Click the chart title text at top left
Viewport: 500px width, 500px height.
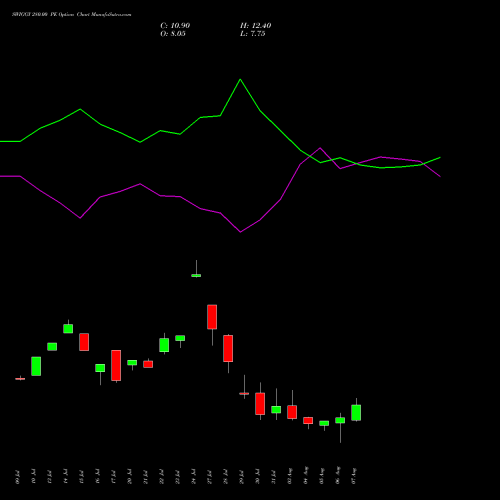72,14
